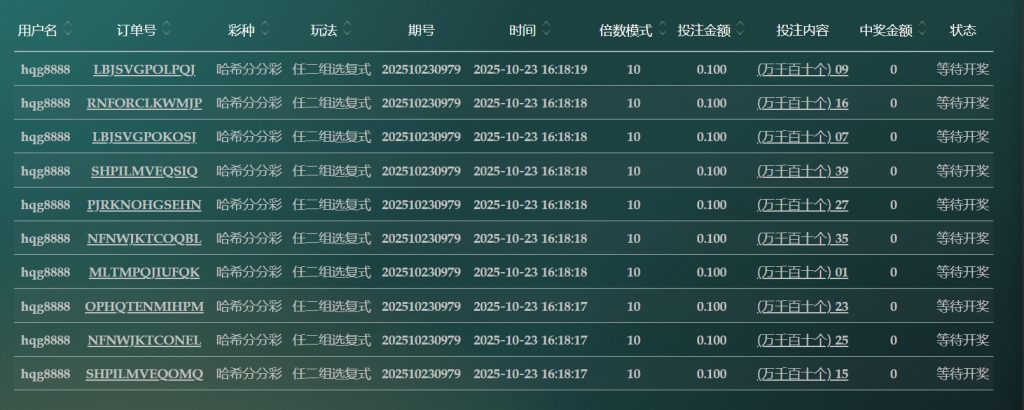Viewport: 1024px width, 410px height.
Task: Click bet content (万千百十个) 15
Action: (x=802, y=374)
